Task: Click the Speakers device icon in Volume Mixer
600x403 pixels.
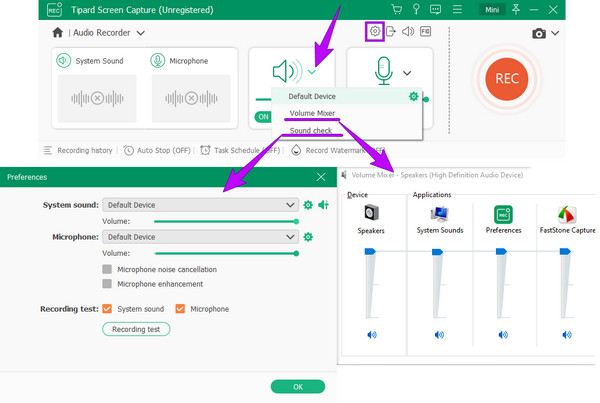Action: click(371, 212)
